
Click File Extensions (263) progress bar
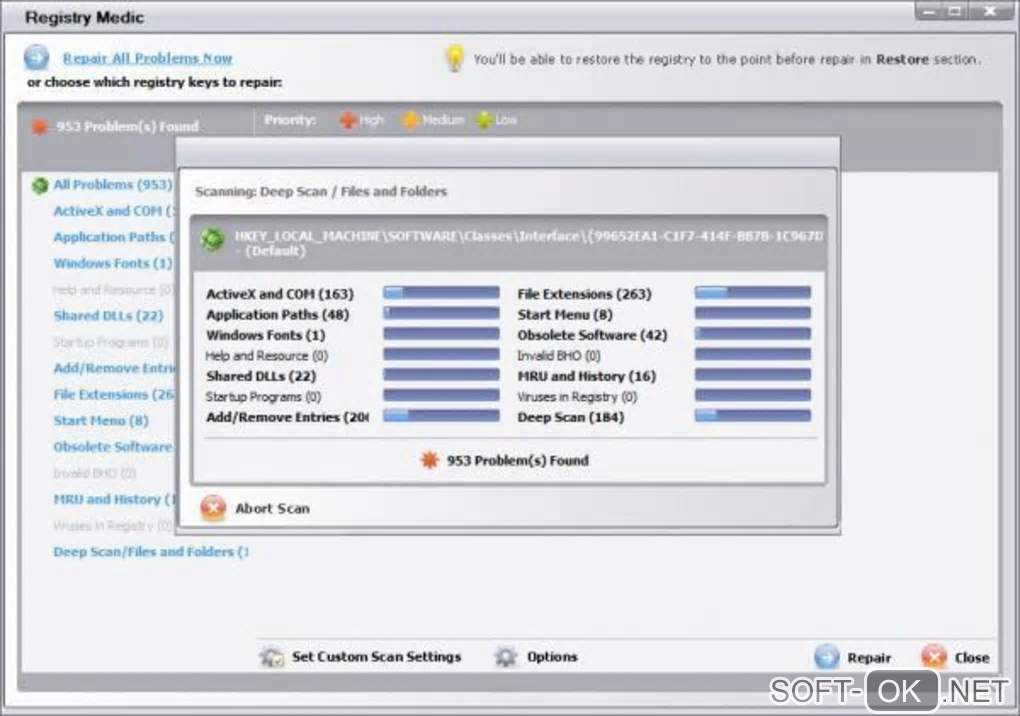[753, 293]
